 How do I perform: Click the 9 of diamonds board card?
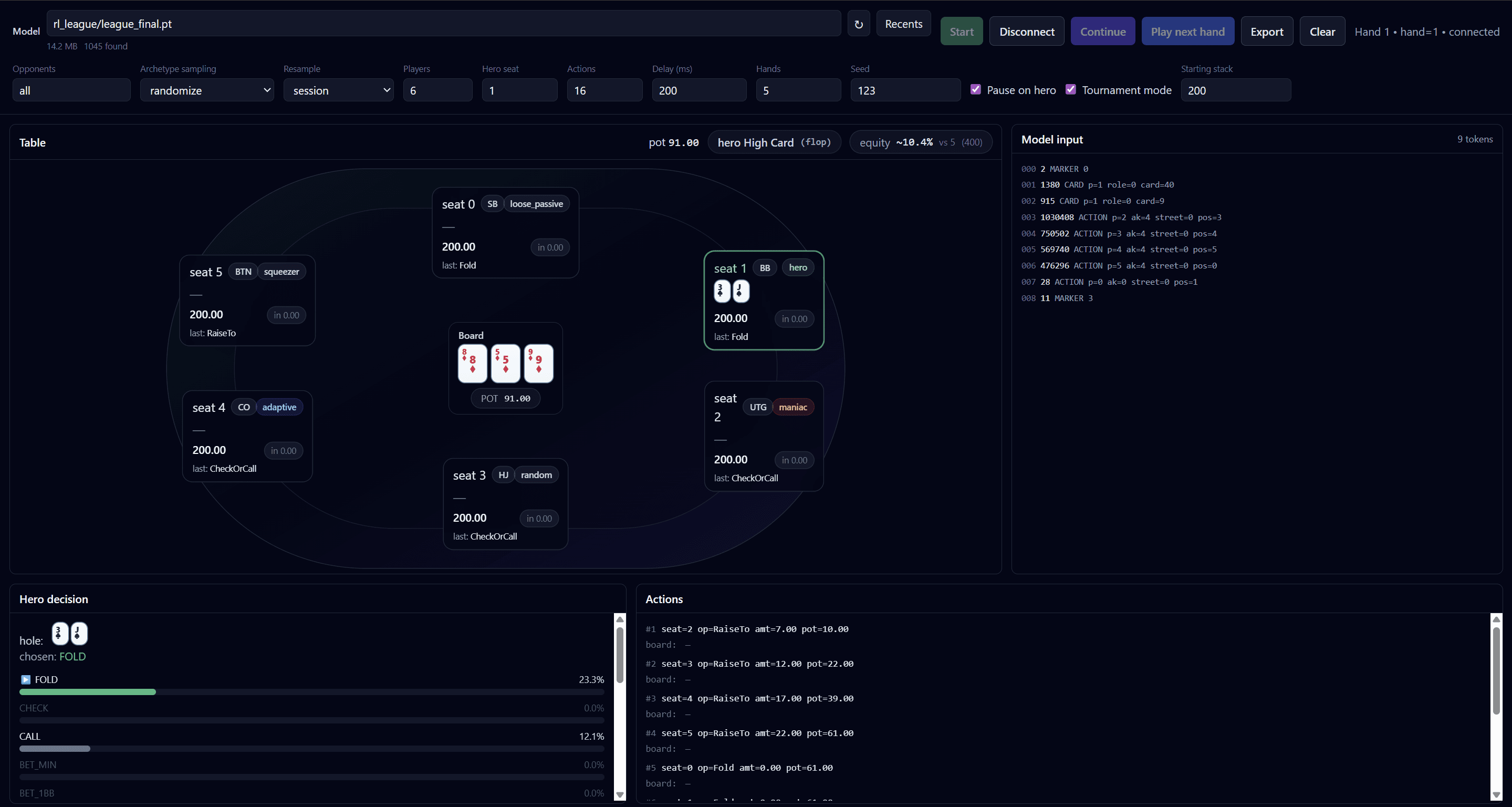(538, 363)
